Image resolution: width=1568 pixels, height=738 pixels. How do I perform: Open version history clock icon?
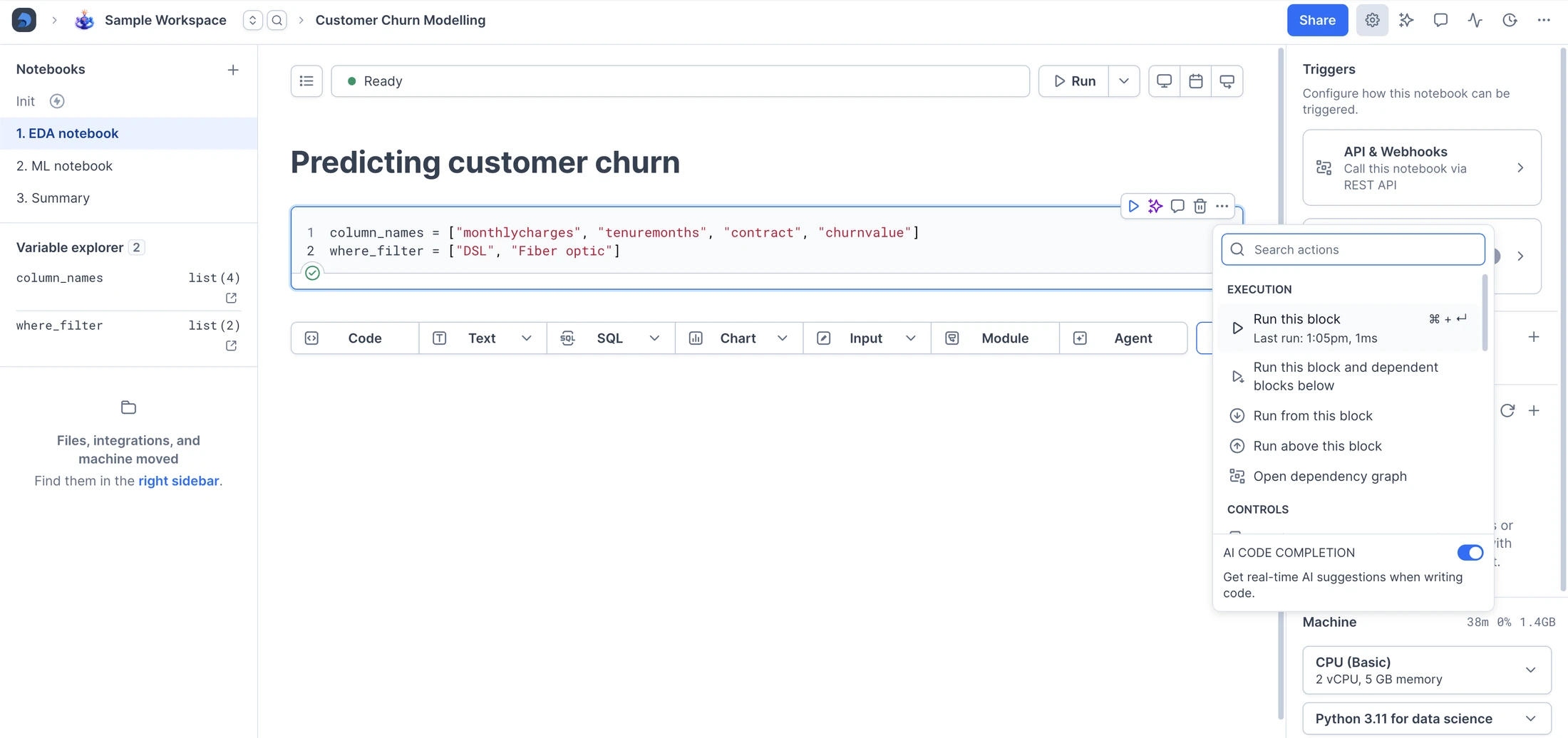[x=1510, y=20]
